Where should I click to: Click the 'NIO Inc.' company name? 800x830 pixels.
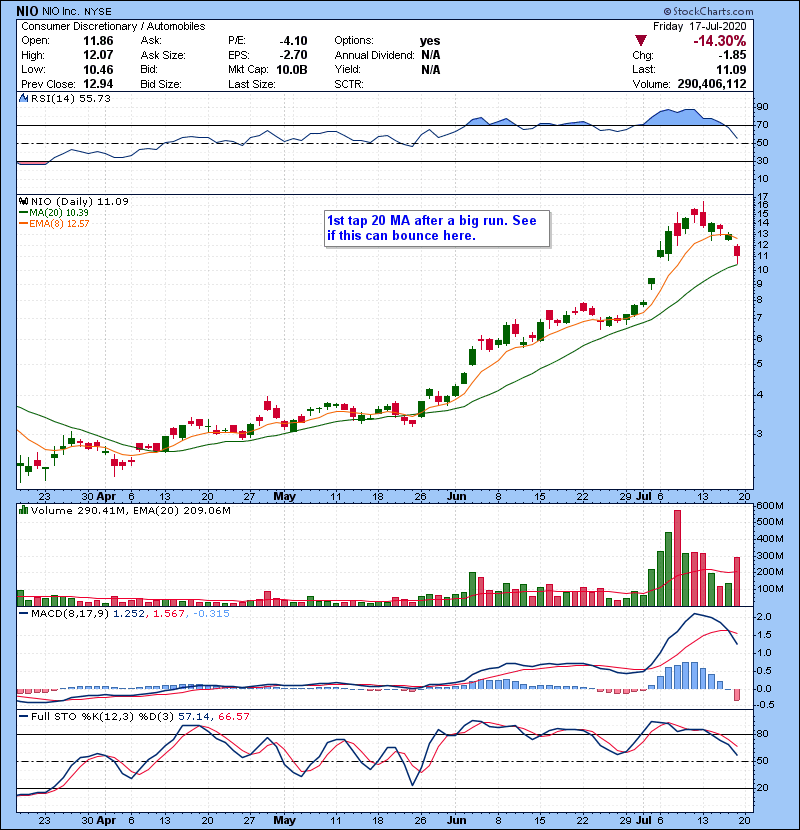tap(61, 11)
